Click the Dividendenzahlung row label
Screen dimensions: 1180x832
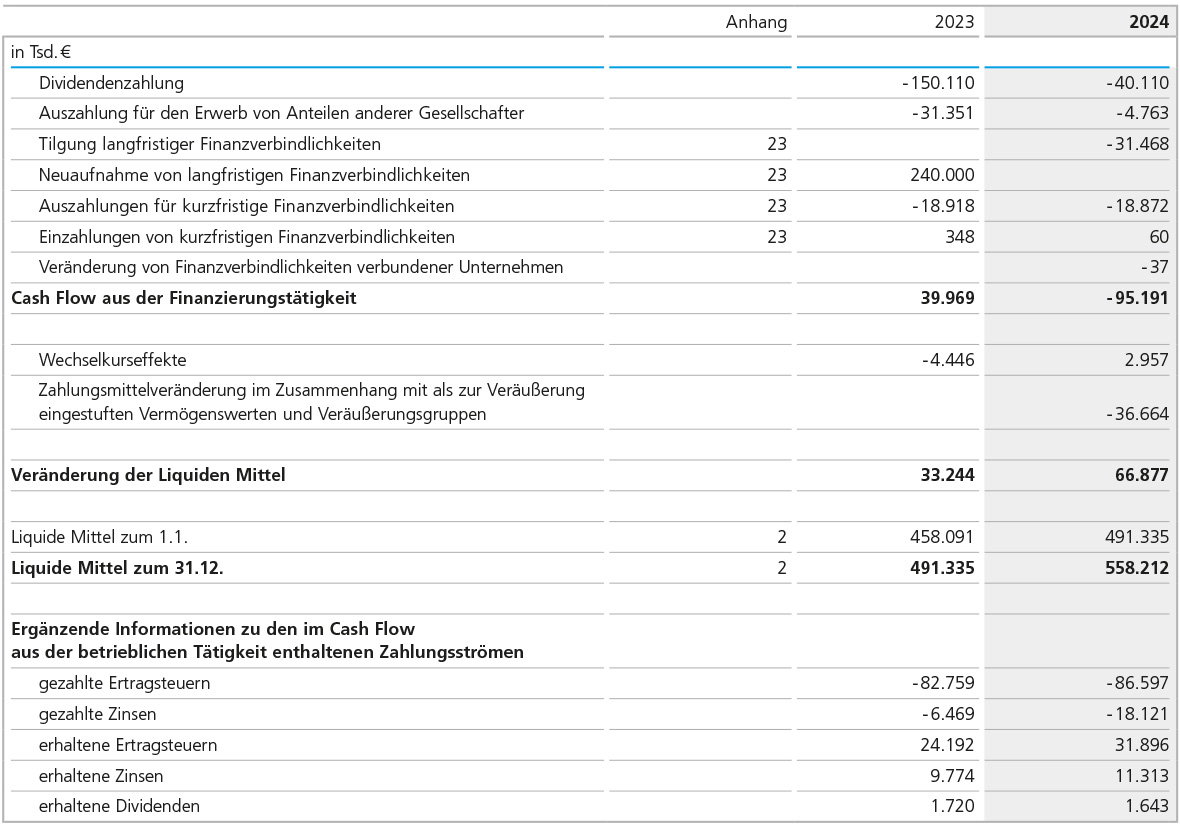[x=111, y=83]
